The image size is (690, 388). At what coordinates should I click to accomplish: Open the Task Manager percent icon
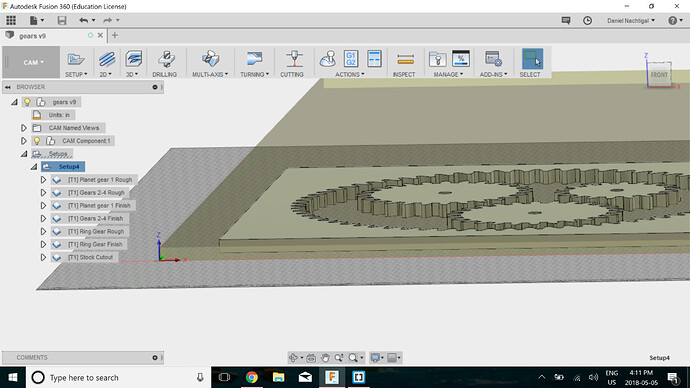coord(461,59)
